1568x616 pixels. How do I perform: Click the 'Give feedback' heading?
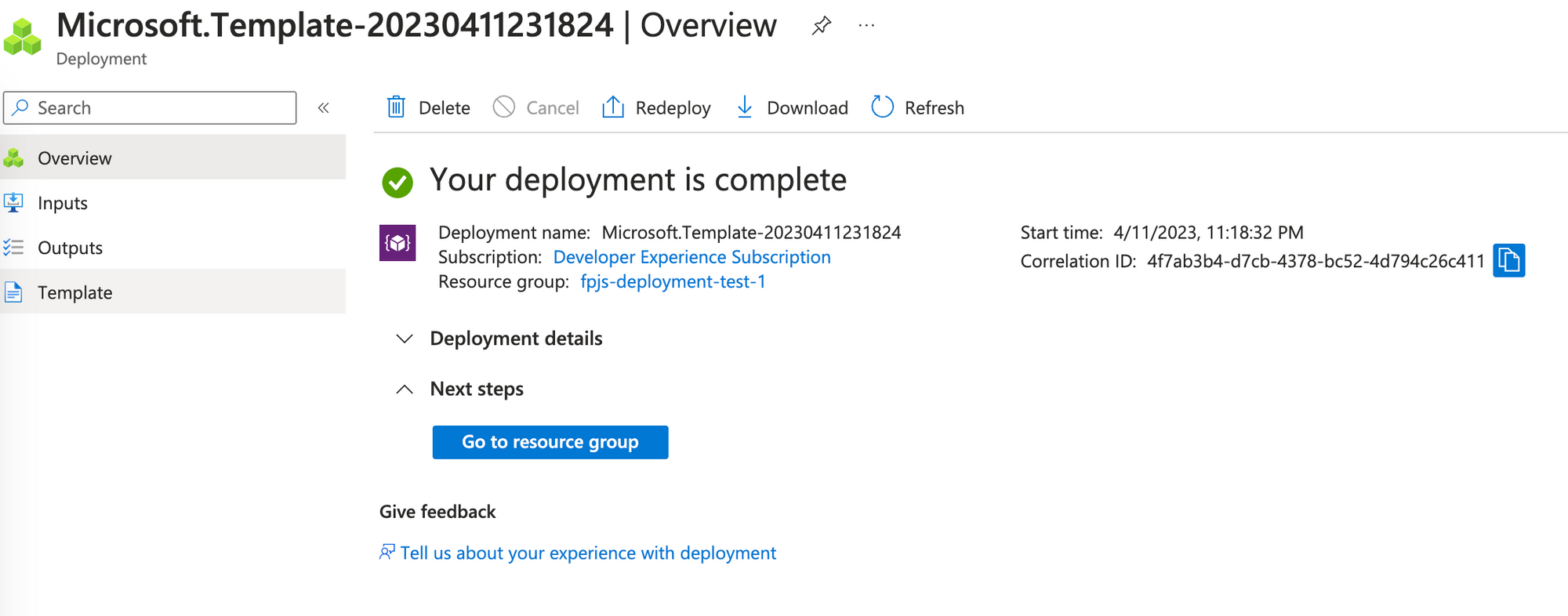tap(437, 512)
